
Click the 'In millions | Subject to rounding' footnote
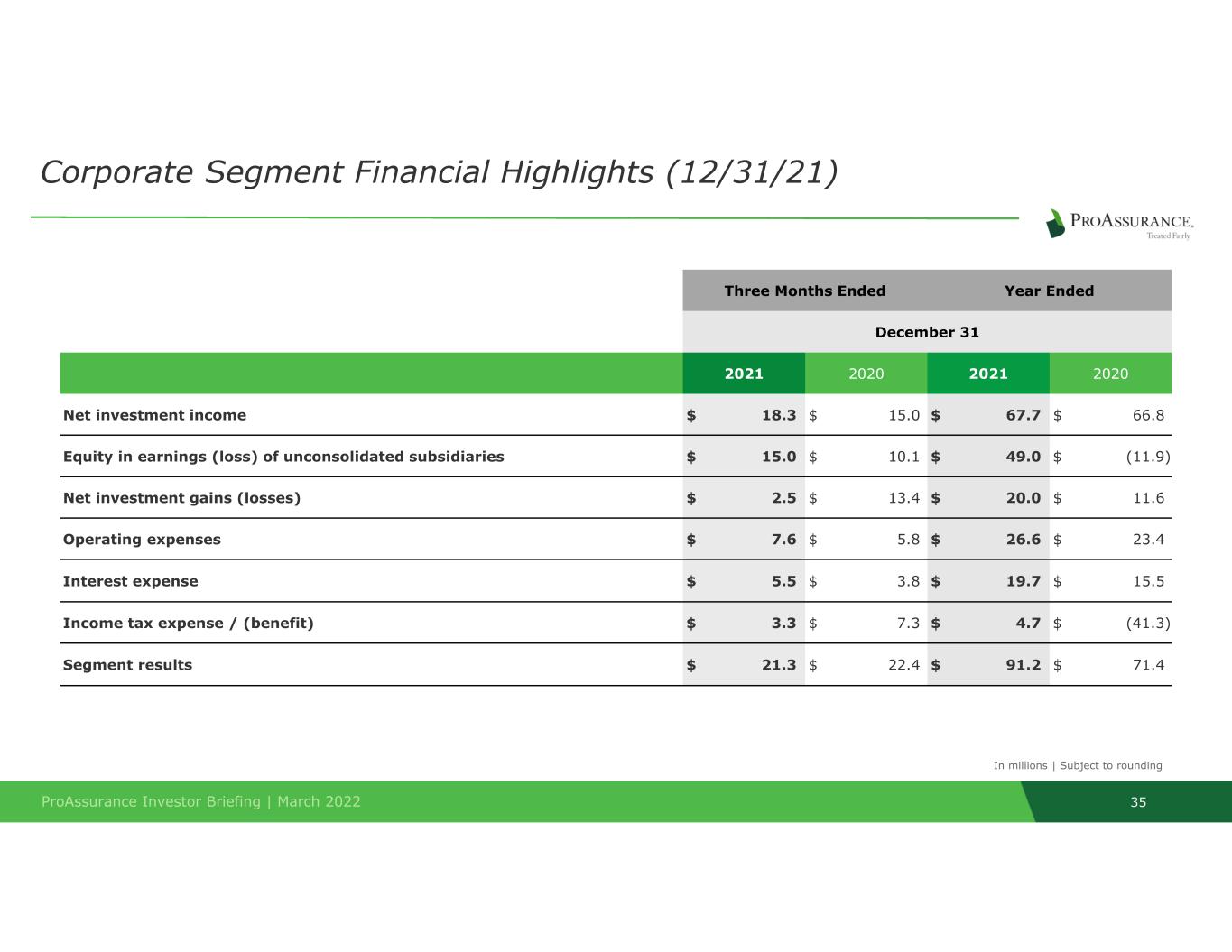pos(1078,765)
